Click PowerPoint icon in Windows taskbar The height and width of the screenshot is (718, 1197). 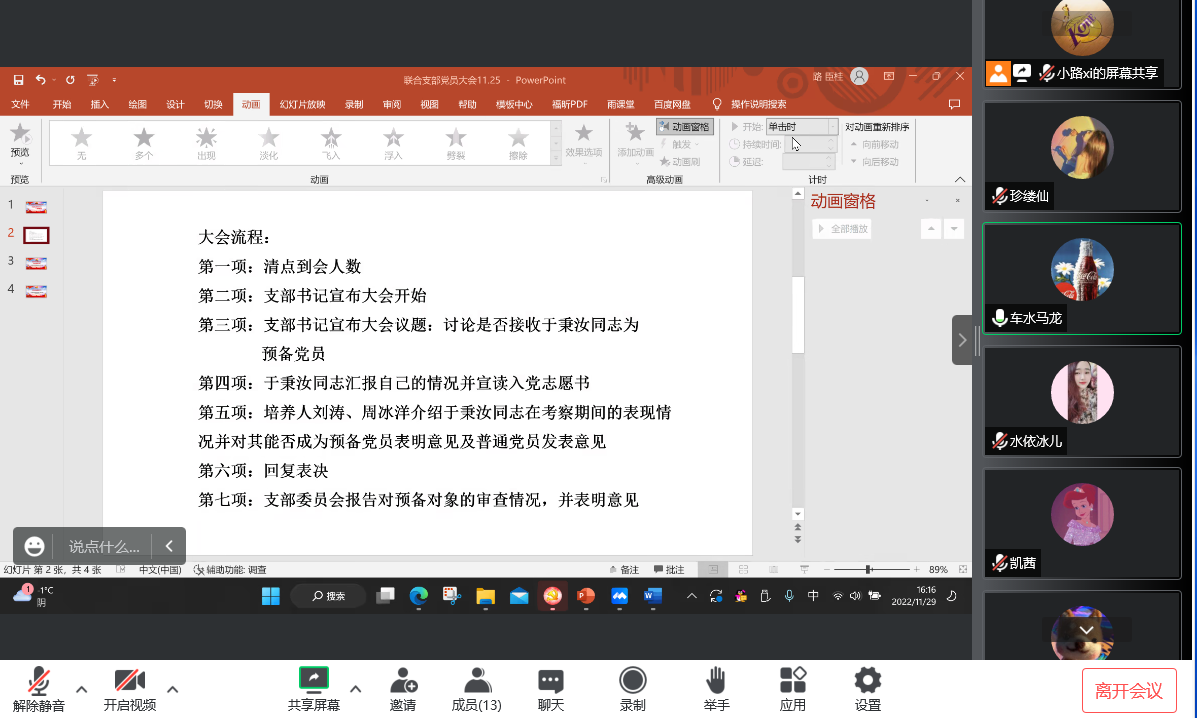pos(586,596)
